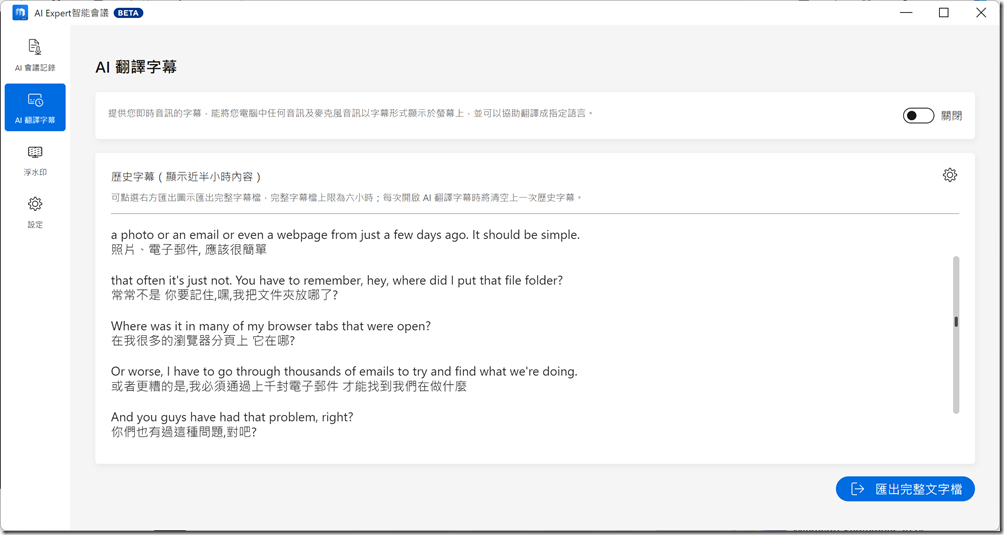
Task: Click the 歷史字幕 section title
Action: (185, 177)
